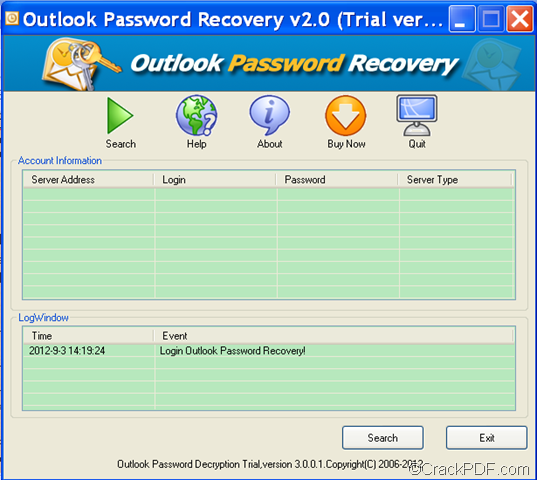Click the keys and envelope banner logo
The image size is (537, 480).
pos(81,64)
